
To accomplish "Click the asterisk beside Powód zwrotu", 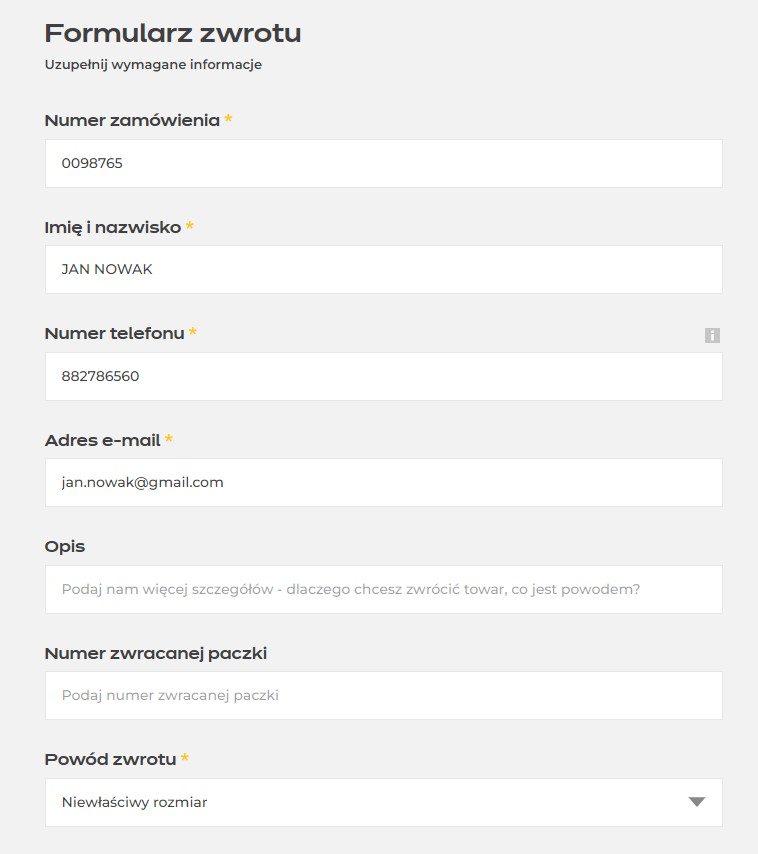I will click(185, 757).
